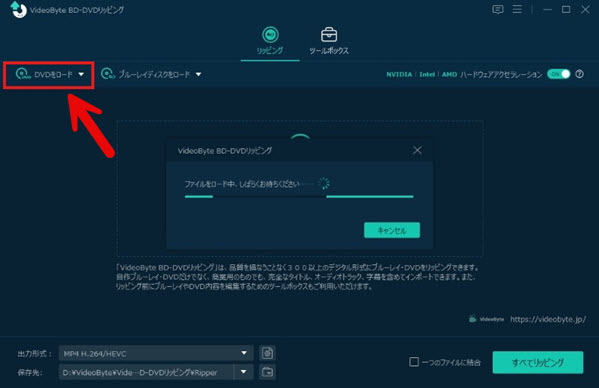599x388 pixels.
Task: Open the output format dropdown
Action: pyautogui.click(x=156, y=353)
